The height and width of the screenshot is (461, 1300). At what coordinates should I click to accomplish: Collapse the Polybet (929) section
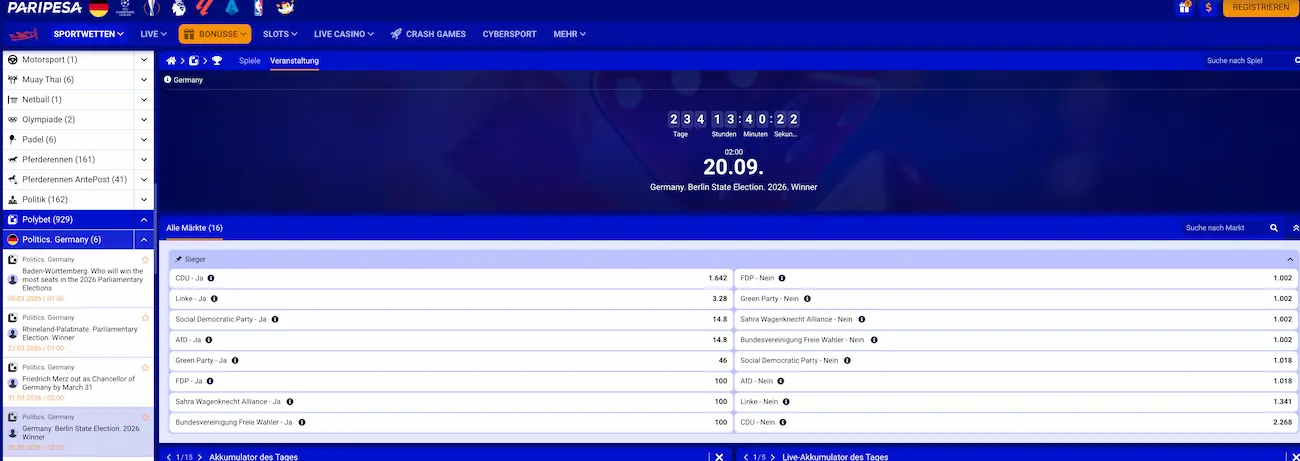coord(144,220)
